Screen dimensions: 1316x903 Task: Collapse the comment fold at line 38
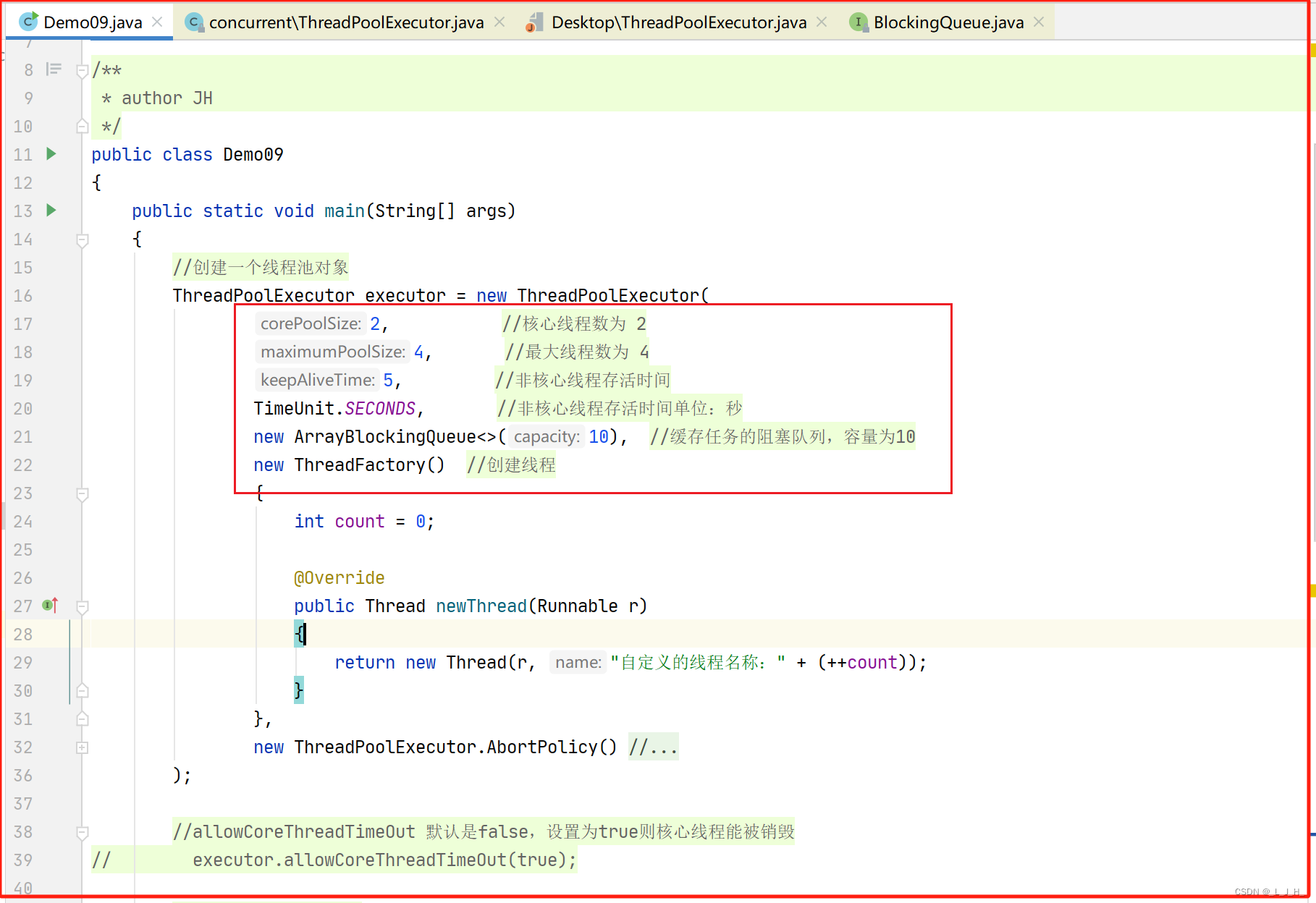(83, 832)
